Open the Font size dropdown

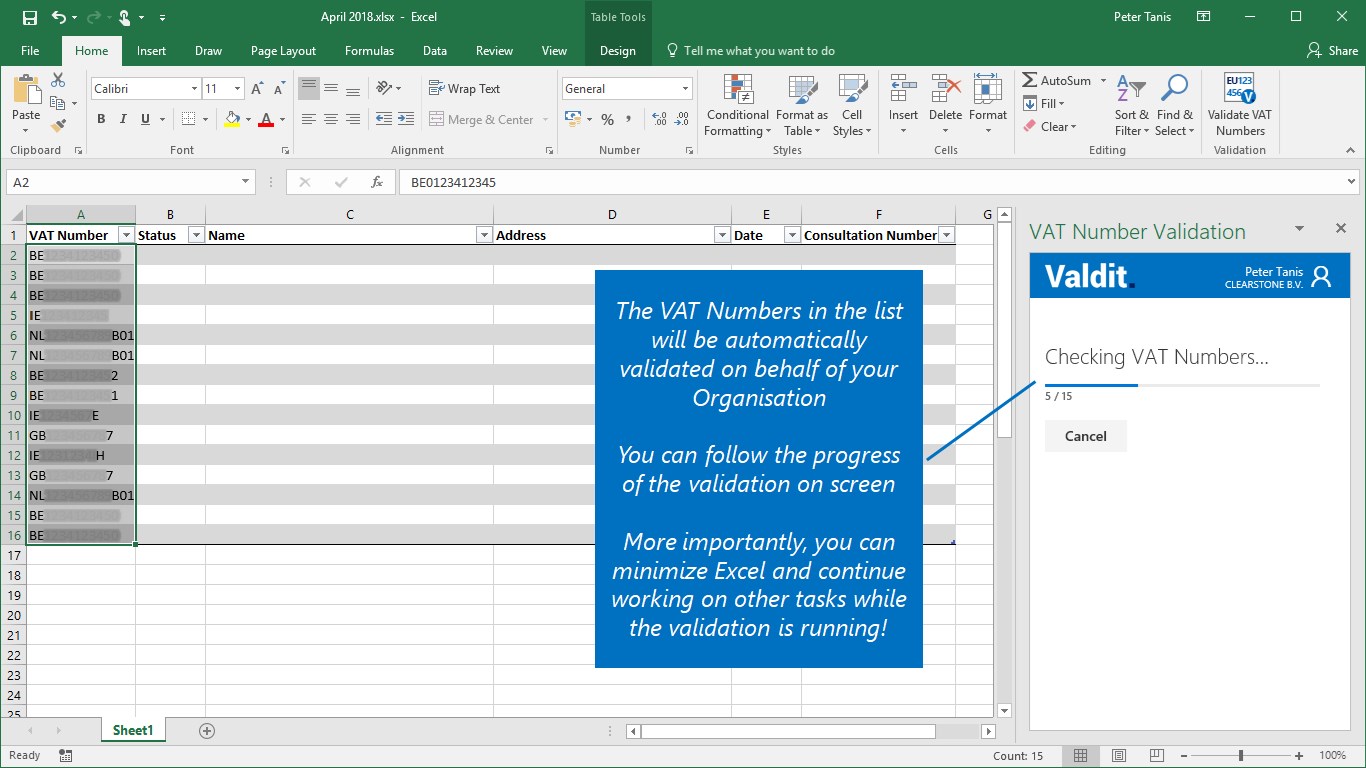[236, 89]
